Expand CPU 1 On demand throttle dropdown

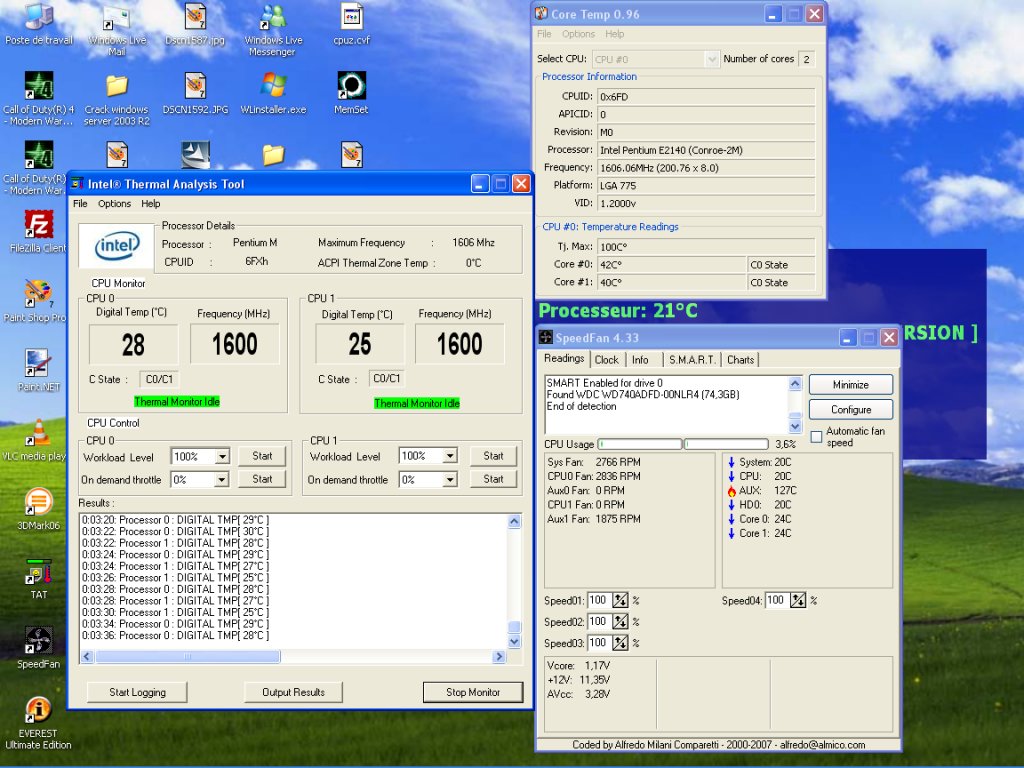tap(449, 480)
